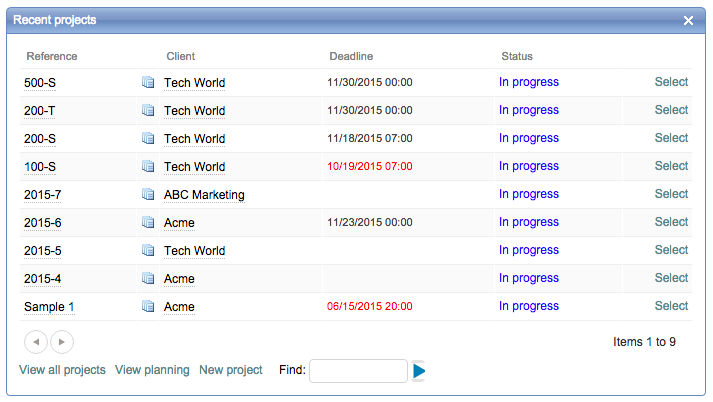Open the View planning link
The image size is (713, 402).
pos(152,370)
